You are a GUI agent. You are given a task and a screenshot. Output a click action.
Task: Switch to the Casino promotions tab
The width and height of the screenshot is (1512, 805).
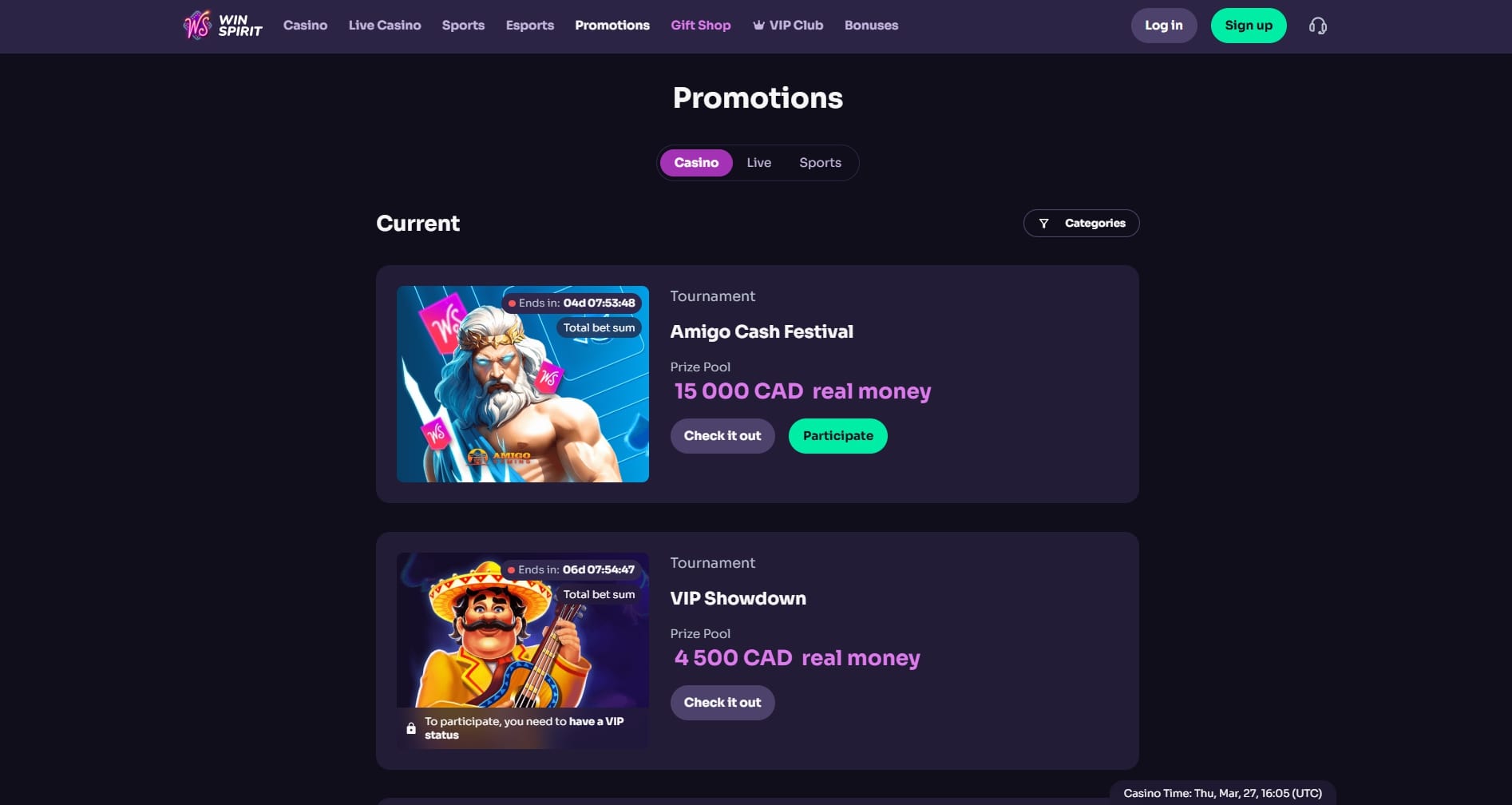coord(696,163)
